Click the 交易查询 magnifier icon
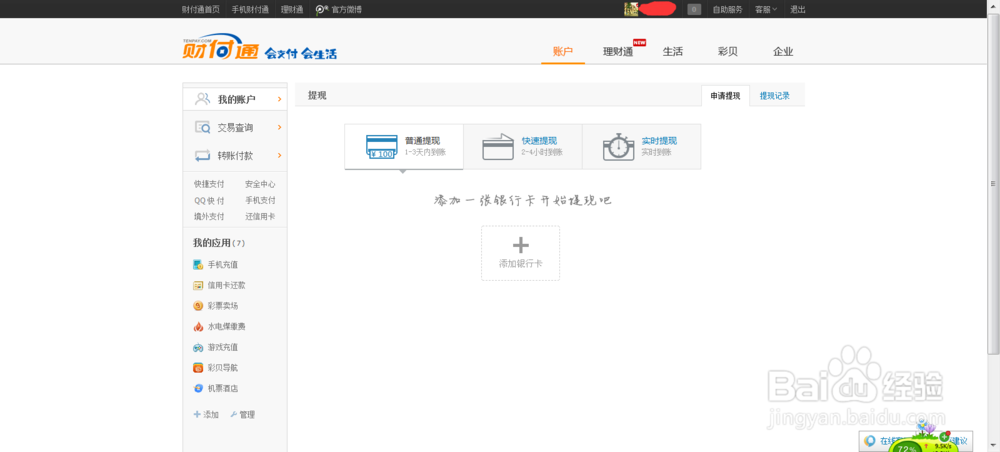The width and height of the screenshot is (1000, 452). (x=202, y=127)
